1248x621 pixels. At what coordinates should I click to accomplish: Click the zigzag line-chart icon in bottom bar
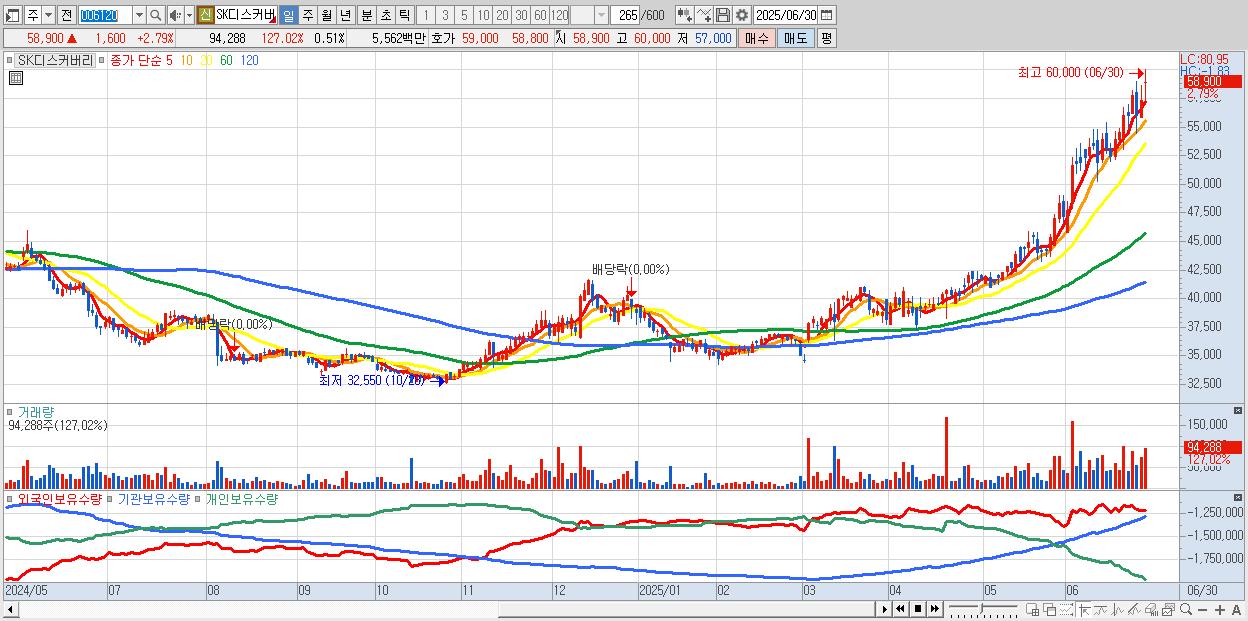tap(1118, 609)
